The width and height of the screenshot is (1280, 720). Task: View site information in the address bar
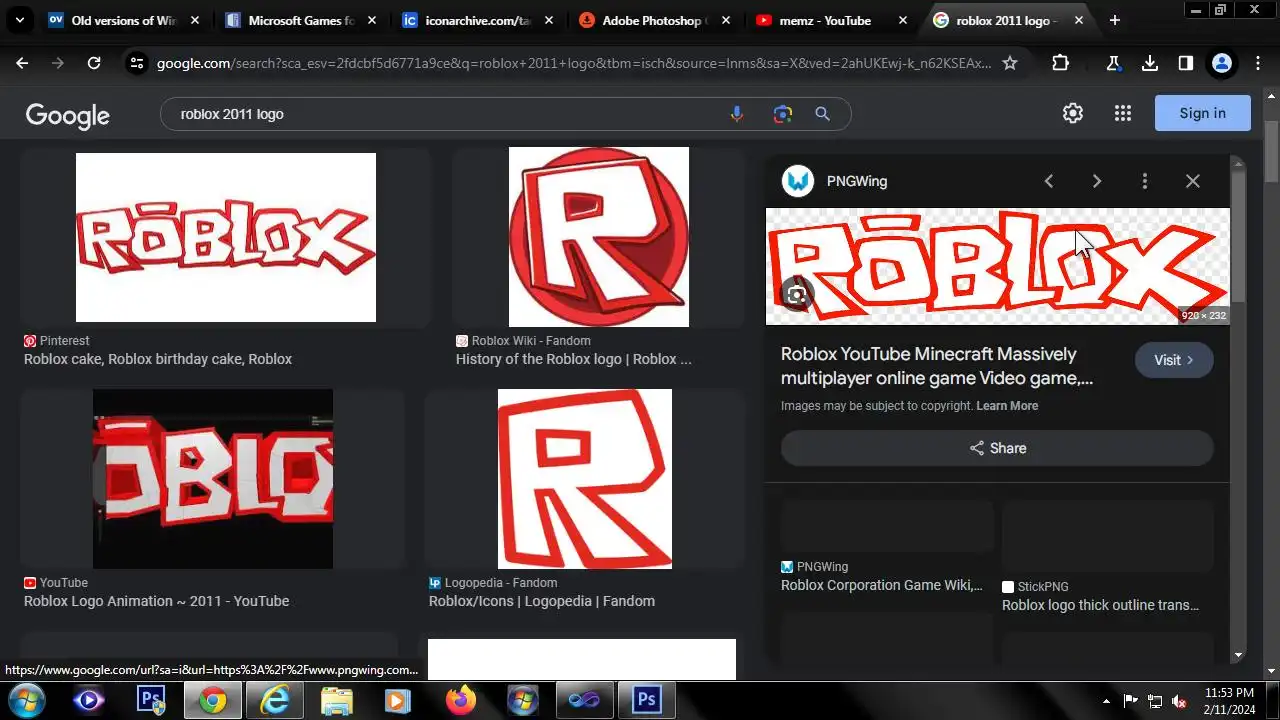(137, 63)
